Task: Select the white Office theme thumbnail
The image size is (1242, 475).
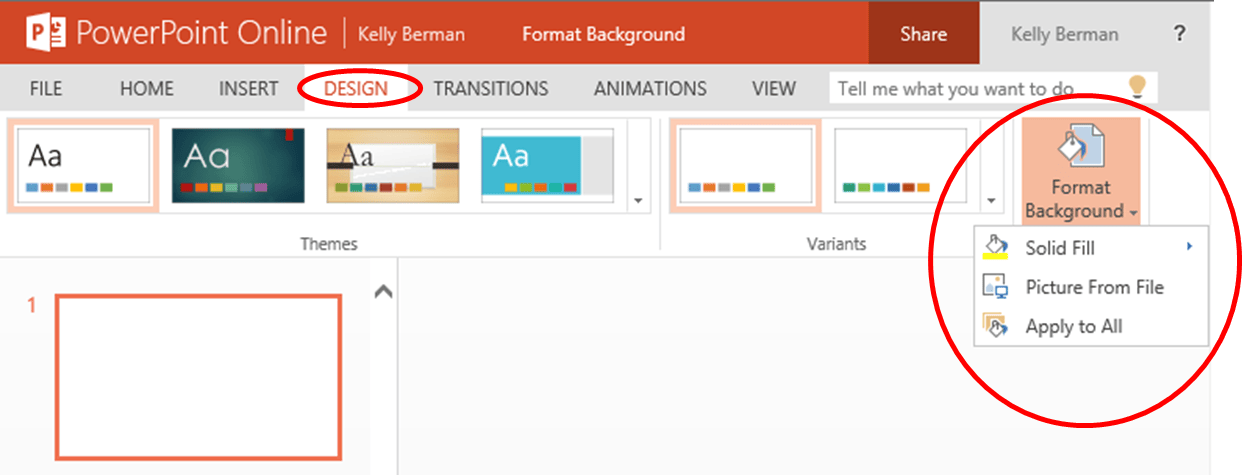Action: pos(83,166)
